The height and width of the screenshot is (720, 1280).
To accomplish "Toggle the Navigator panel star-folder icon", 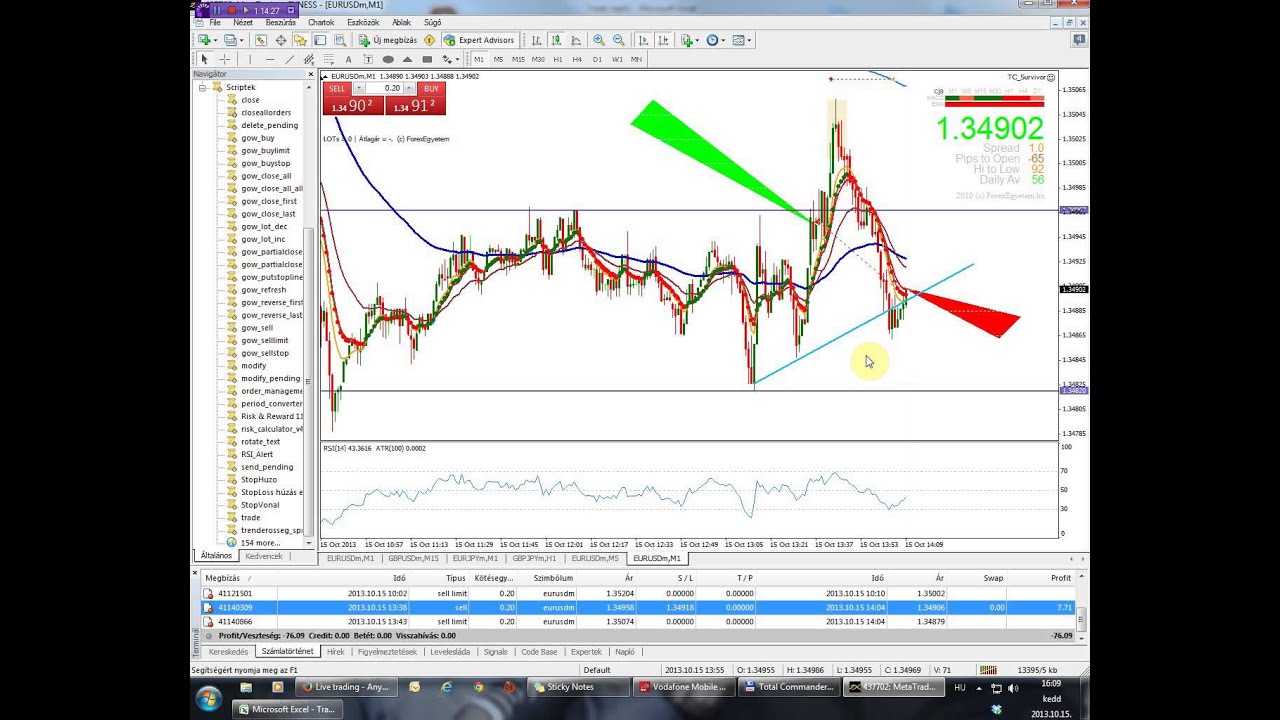I will [x=300, y=40].
